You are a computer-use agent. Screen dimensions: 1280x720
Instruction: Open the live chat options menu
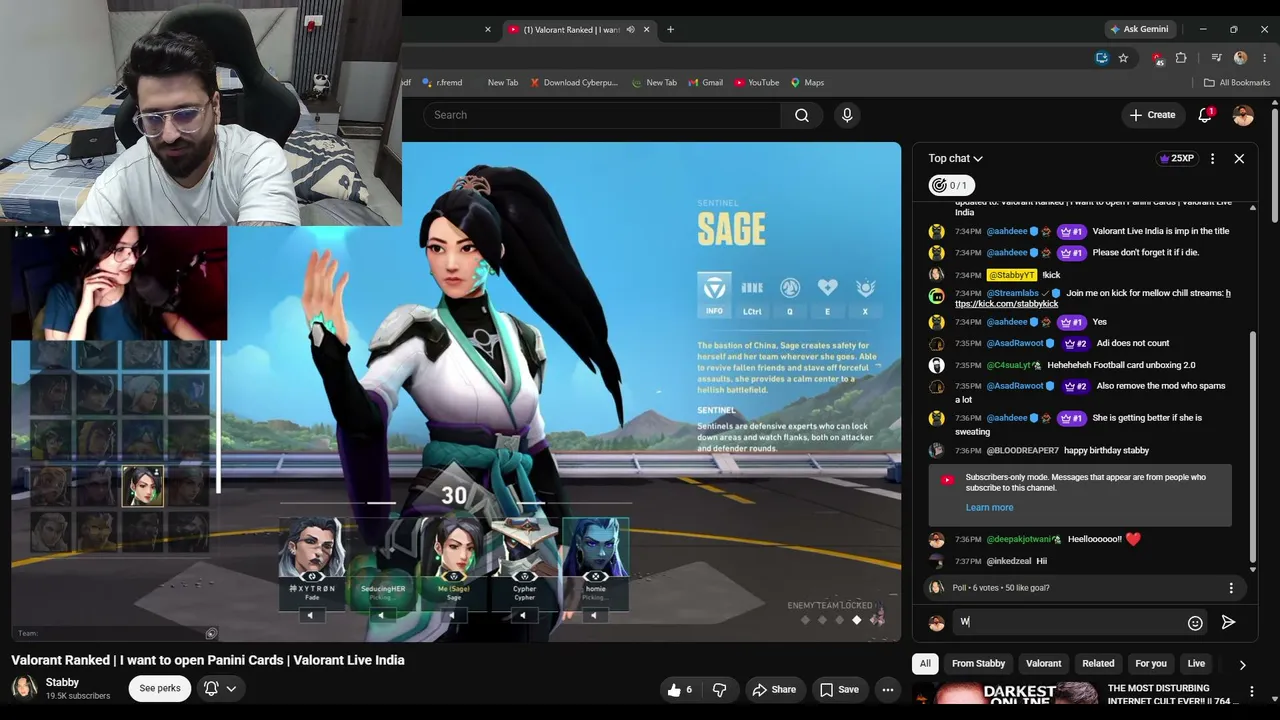click(x=1212, y=158)
